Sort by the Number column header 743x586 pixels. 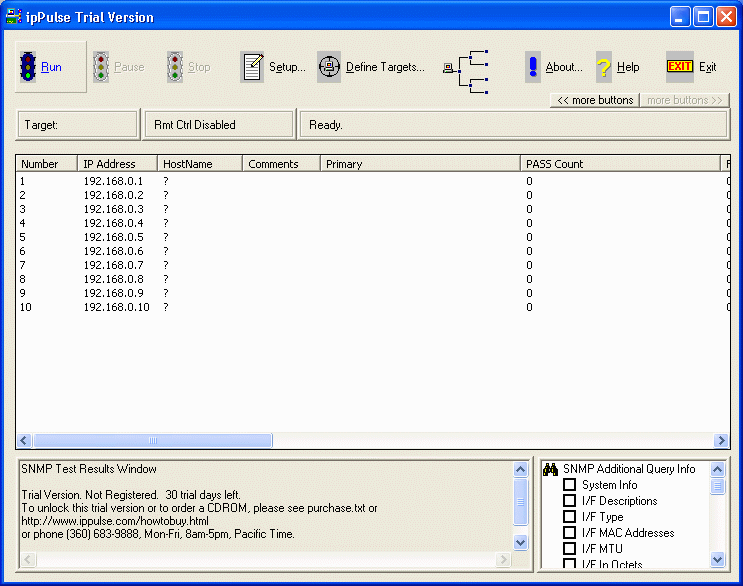point(46,164)
